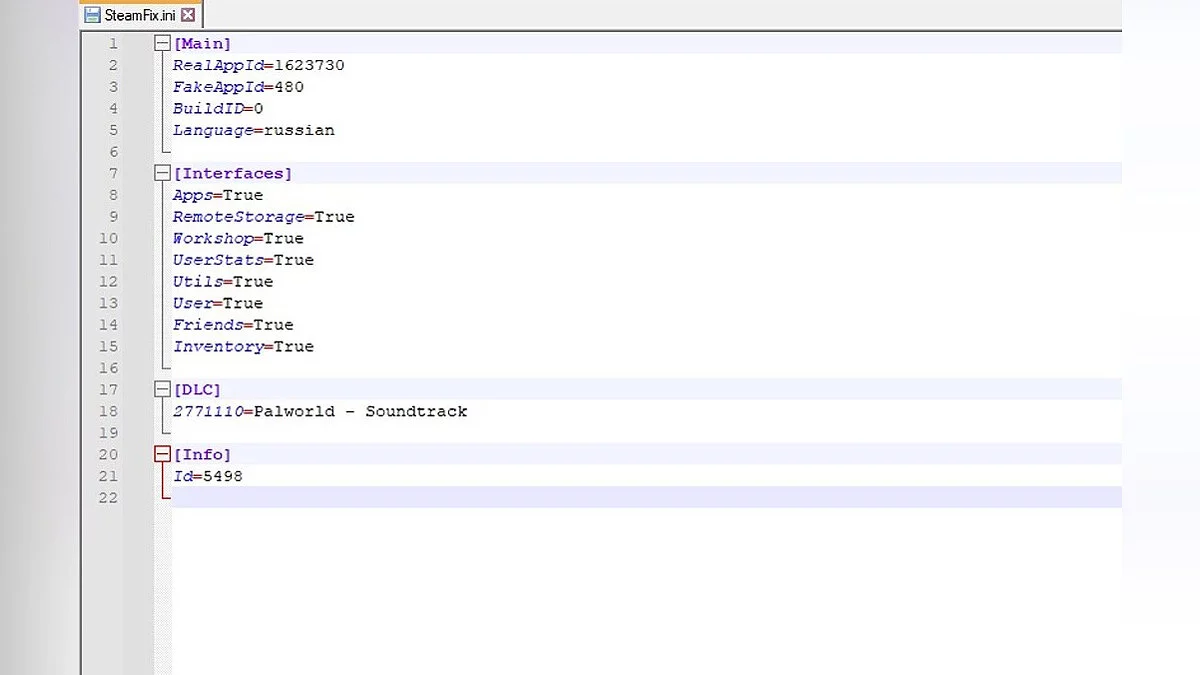Click the save icon on SteamFix.ini tab
This screenshot has width=1200, height=675.
coord(93,15)
